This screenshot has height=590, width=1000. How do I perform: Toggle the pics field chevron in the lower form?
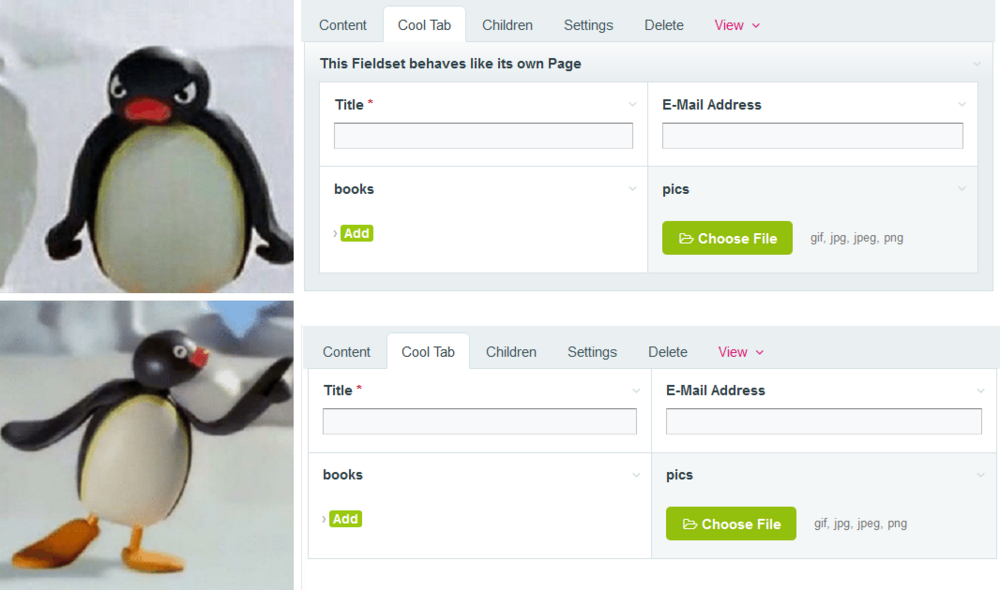pos(980,475)
